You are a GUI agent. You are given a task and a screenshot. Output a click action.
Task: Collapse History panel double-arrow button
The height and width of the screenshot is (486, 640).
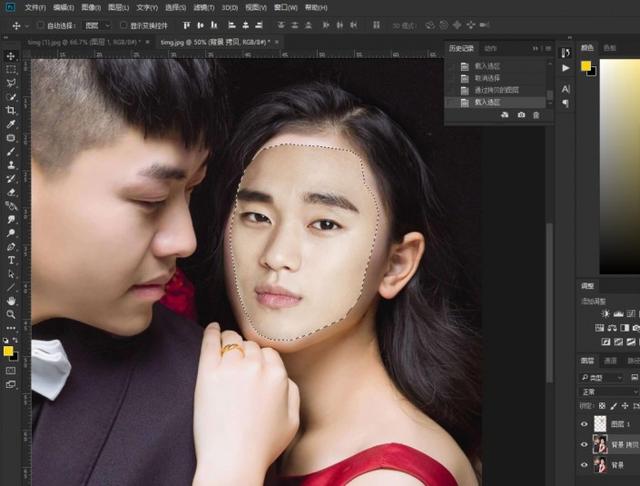tap(536, 49)
